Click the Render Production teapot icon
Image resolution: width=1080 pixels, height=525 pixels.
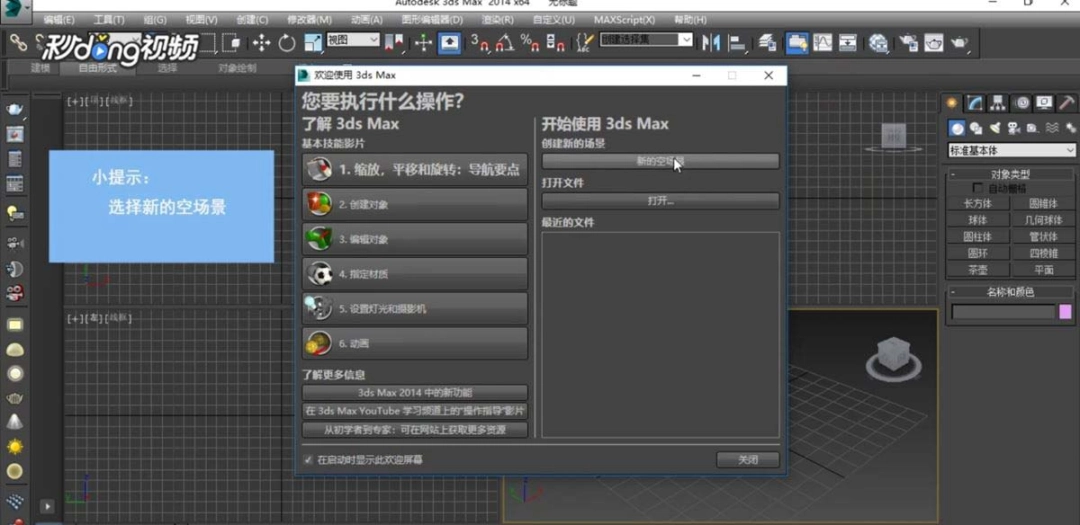pos(959,43)
